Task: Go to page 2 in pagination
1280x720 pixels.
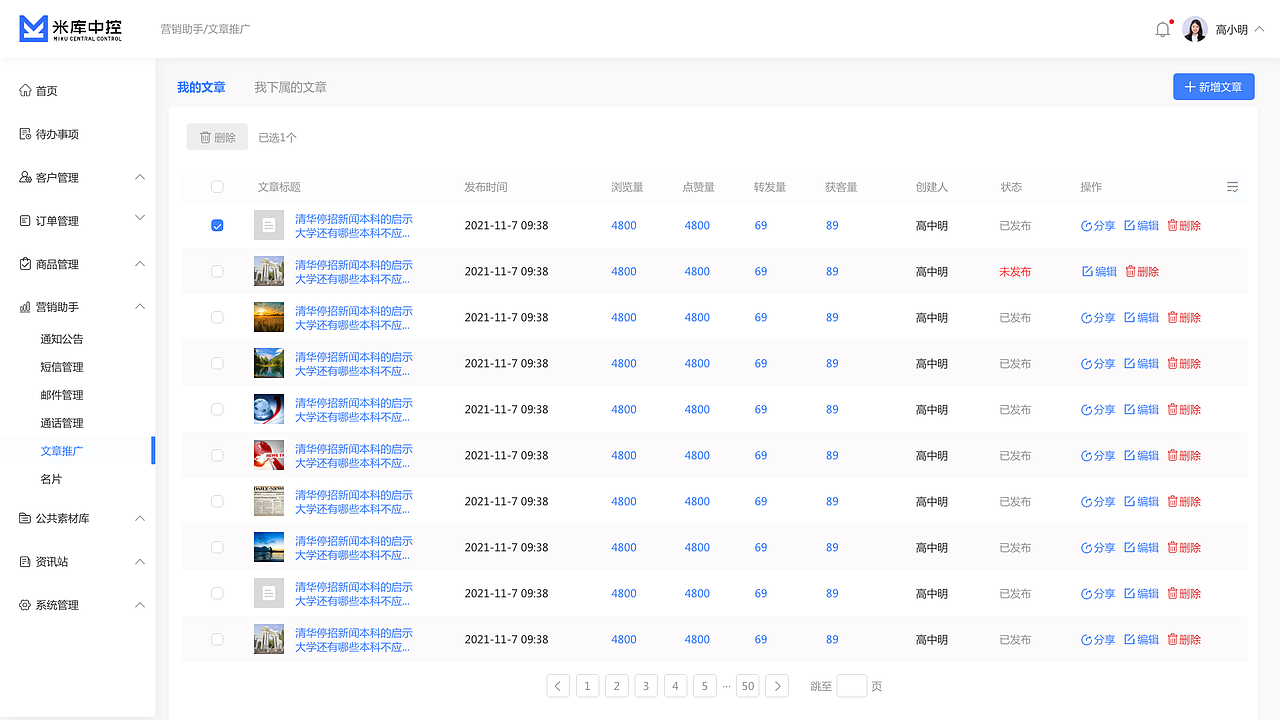Action: 617,686
